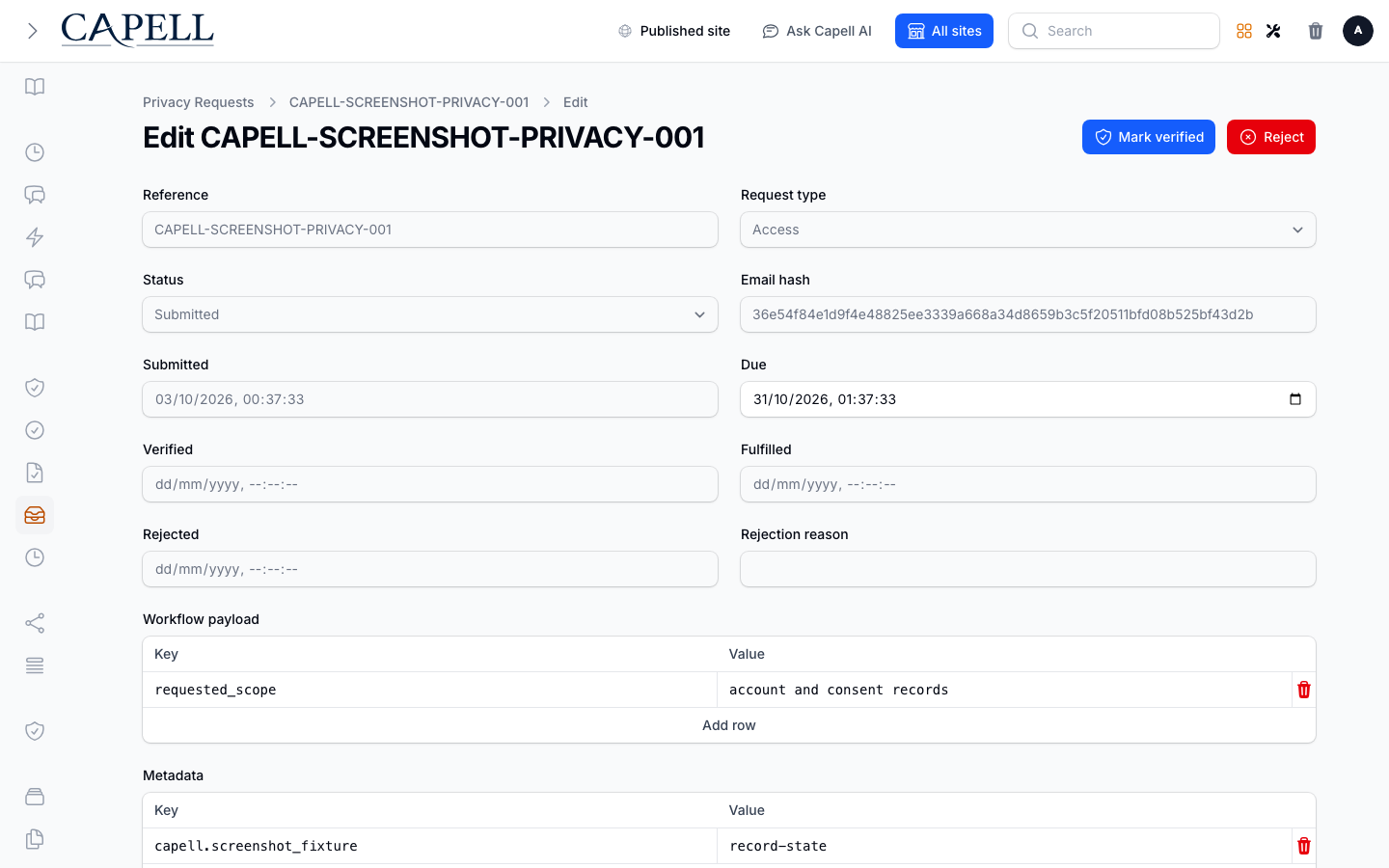Expand the sidebar with the chevron arrow
The image size is (1389, 868).
point(33,31)
